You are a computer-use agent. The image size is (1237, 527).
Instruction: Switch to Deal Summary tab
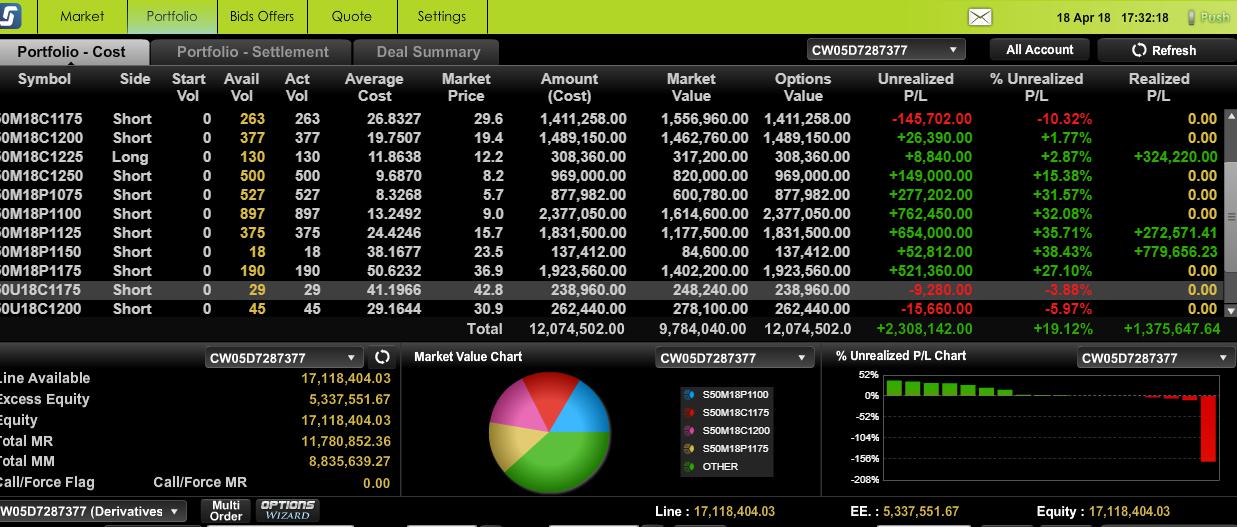coord(428,52)
